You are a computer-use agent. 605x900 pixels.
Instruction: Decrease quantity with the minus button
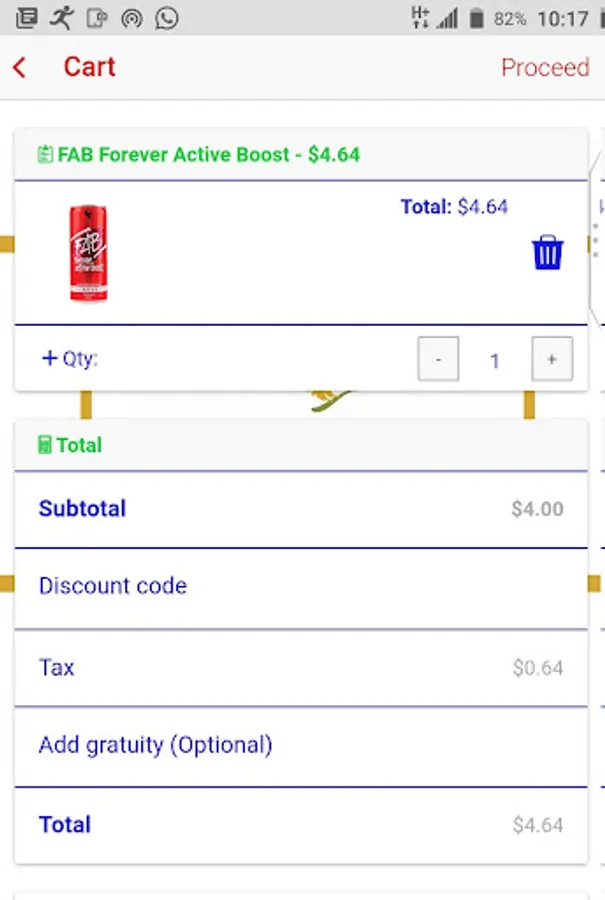[x=438, y=357]
